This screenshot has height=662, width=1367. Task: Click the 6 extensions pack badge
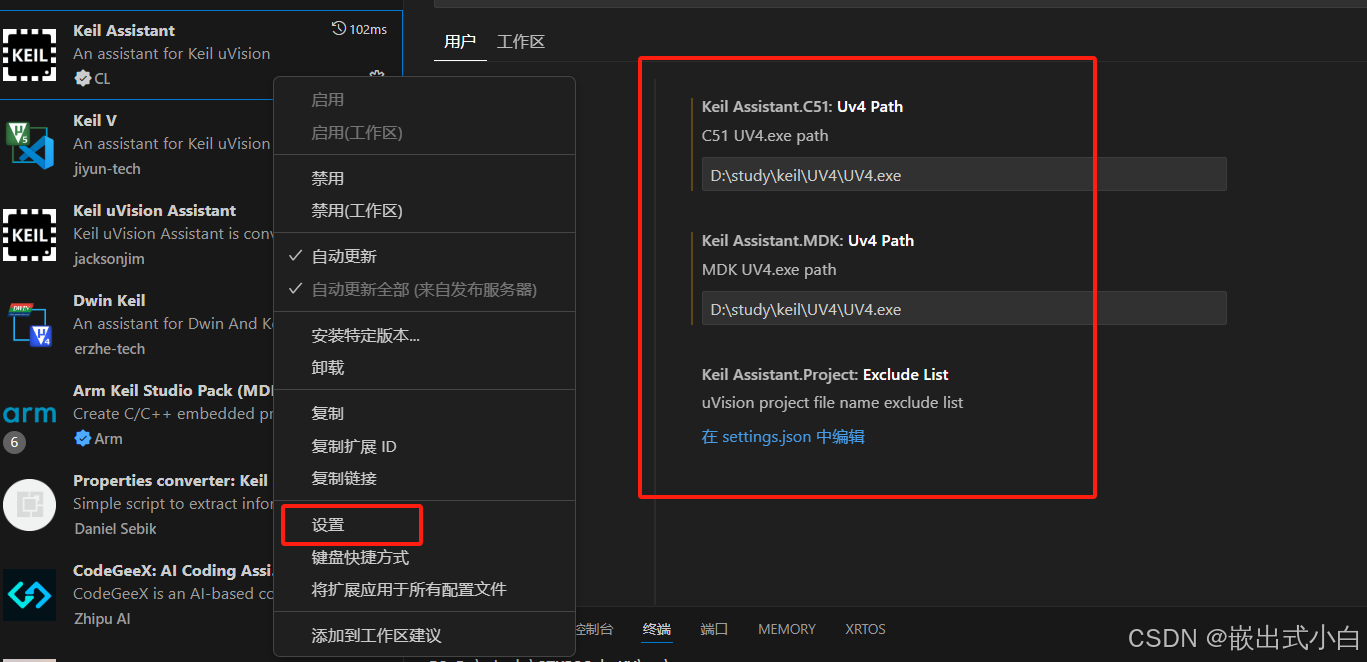coord(14,442)
